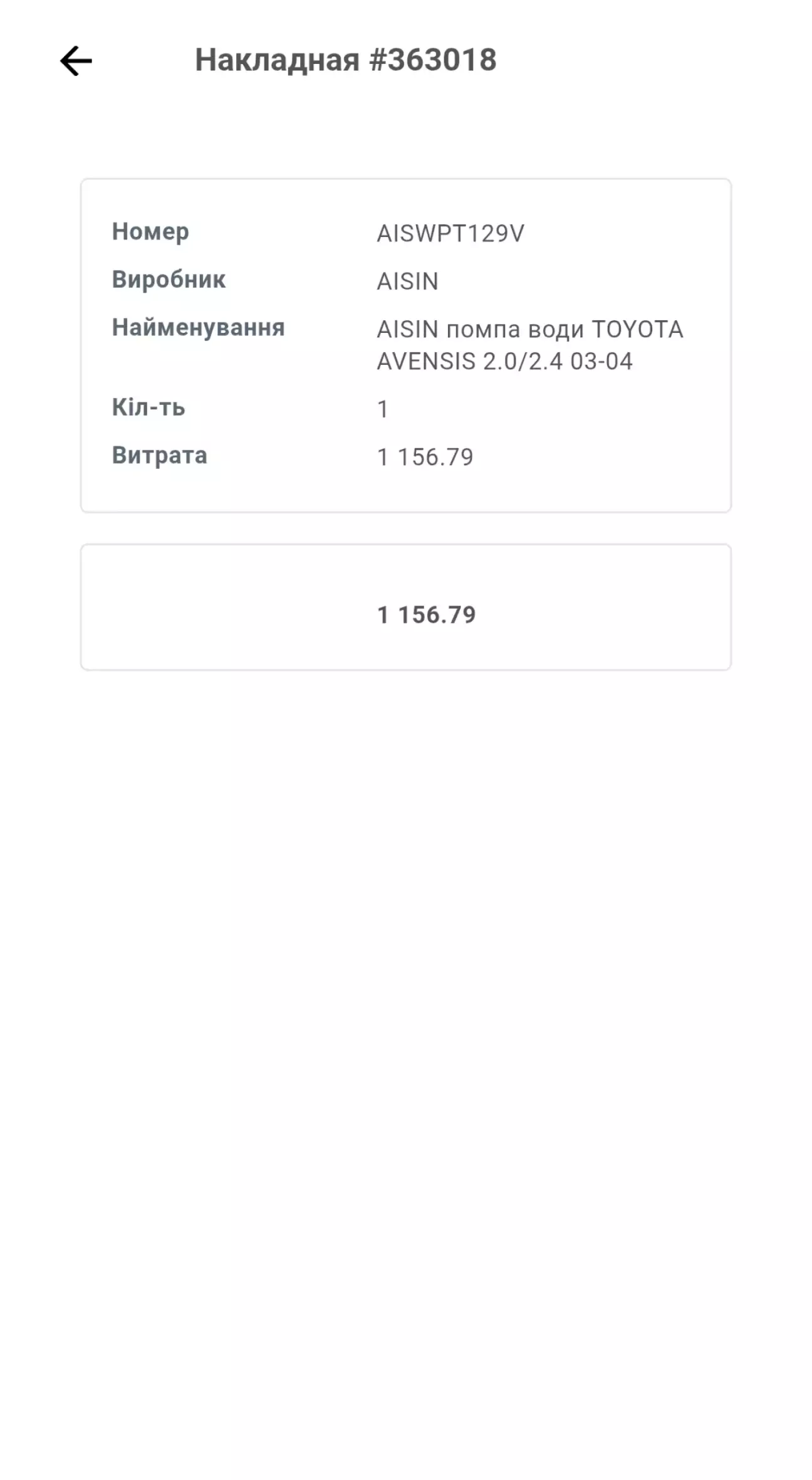Tap the back arrow icon
The image size is (812, 1480).
click(76, 61)
